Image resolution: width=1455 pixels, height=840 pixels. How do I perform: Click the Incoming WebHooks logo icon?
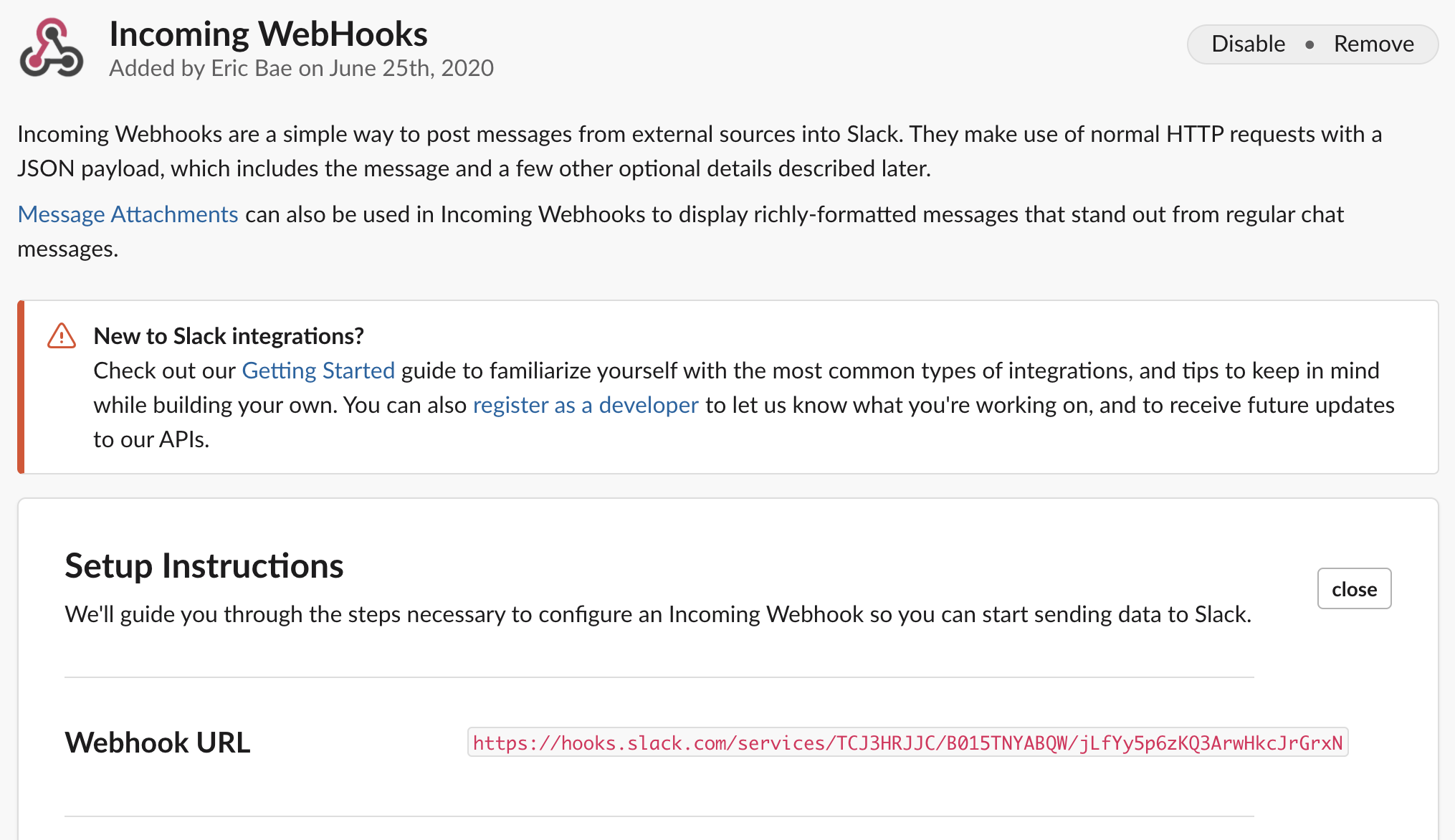point(52,48)
